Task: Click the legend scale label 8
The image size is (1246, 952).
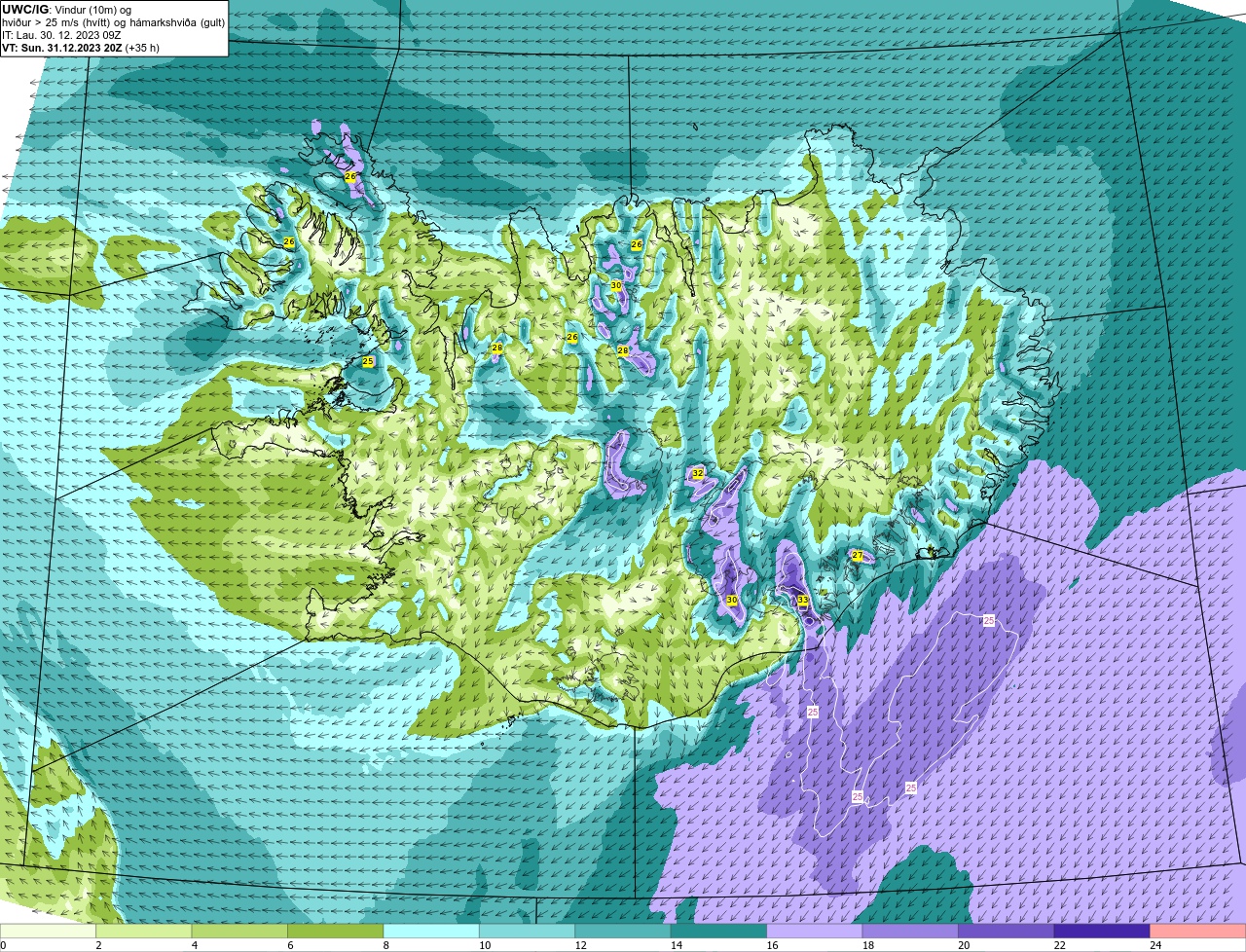Action: pos(385,945)
